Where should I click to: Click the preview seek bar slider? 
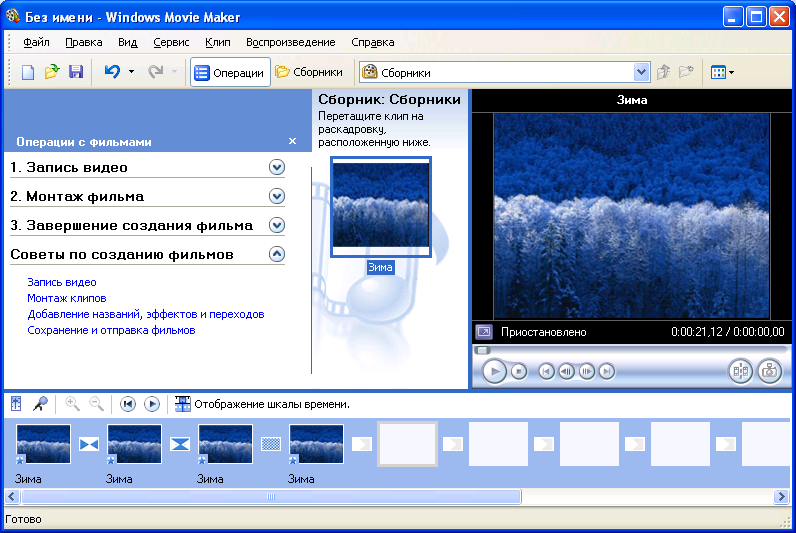483,350
